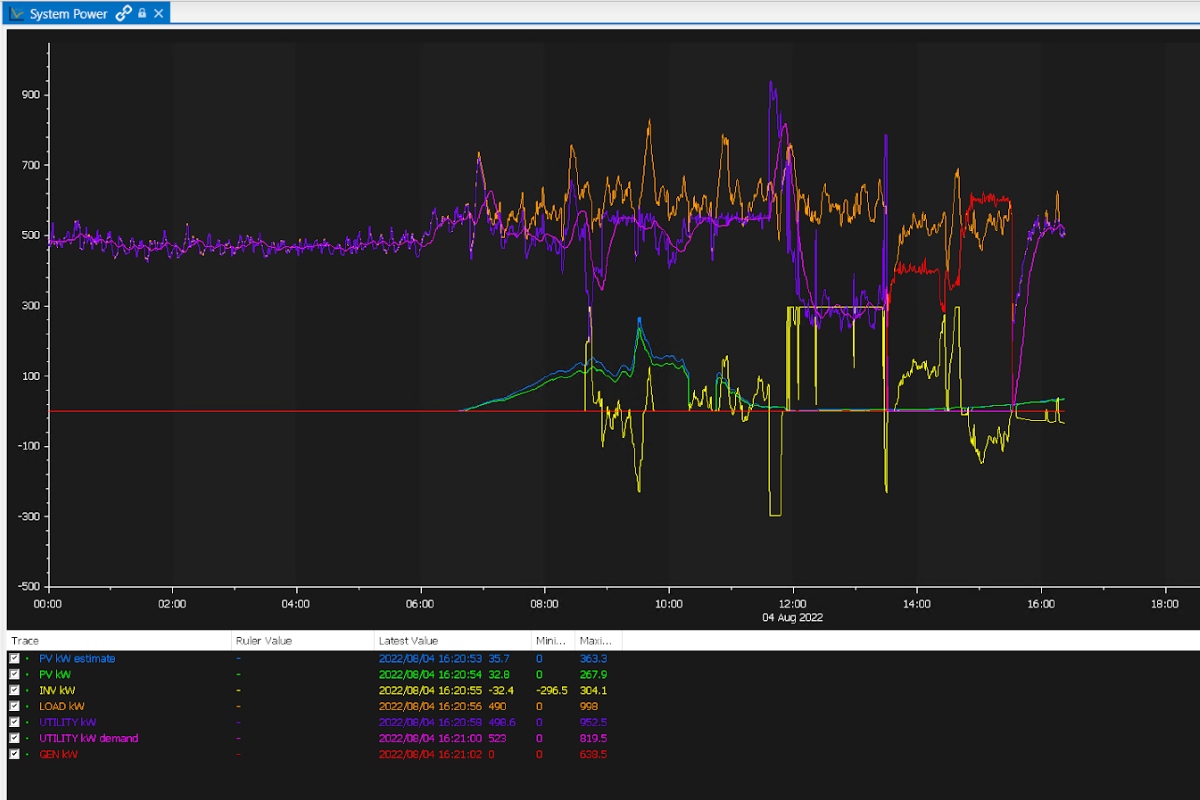Image resolution: width=1200 pixels, height=800 pixels.
Task: Close the System Power tab
Action: point(158,14)
